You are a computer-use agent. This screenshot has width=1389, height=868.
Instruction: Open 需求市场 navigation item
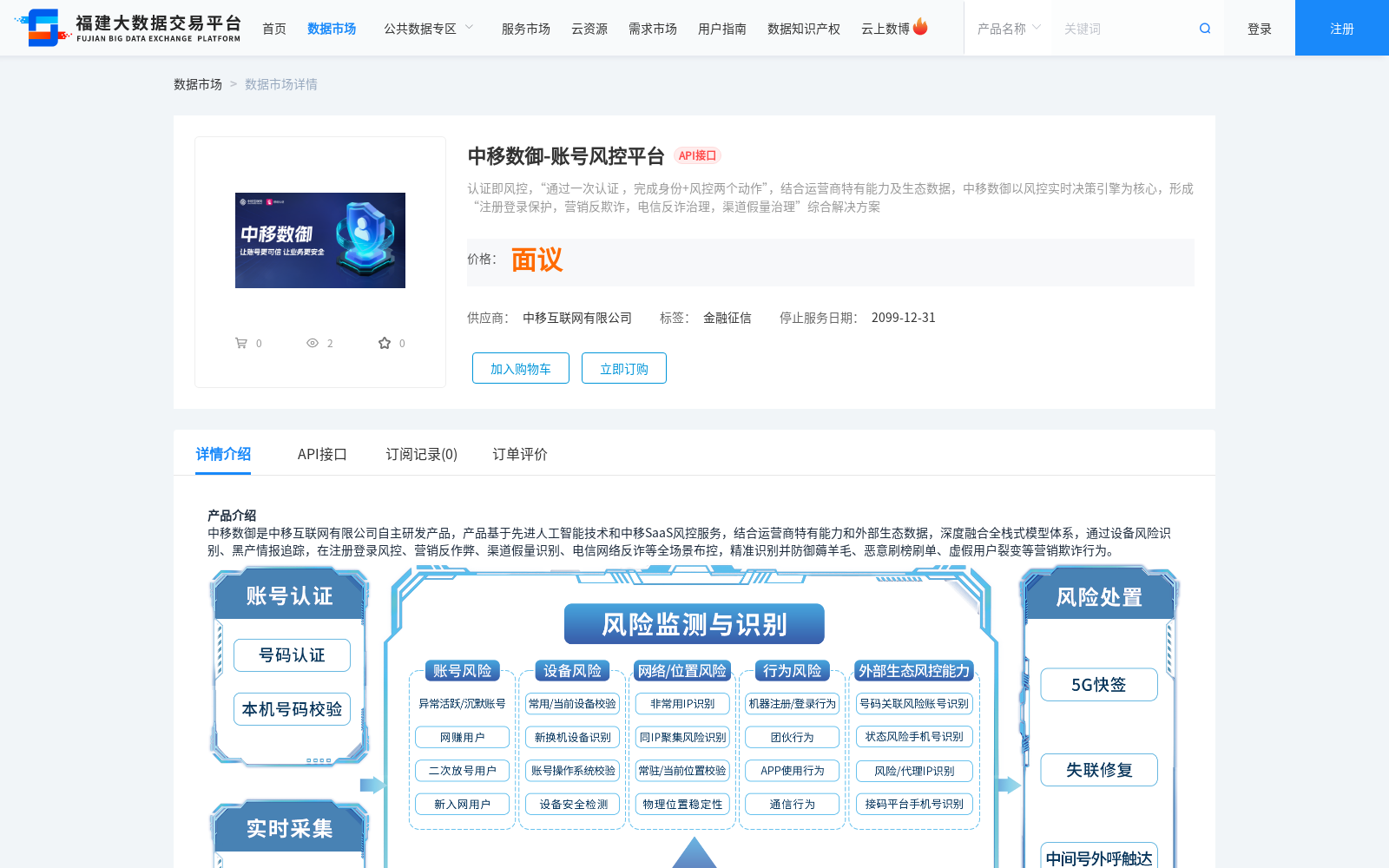point(653,29)
